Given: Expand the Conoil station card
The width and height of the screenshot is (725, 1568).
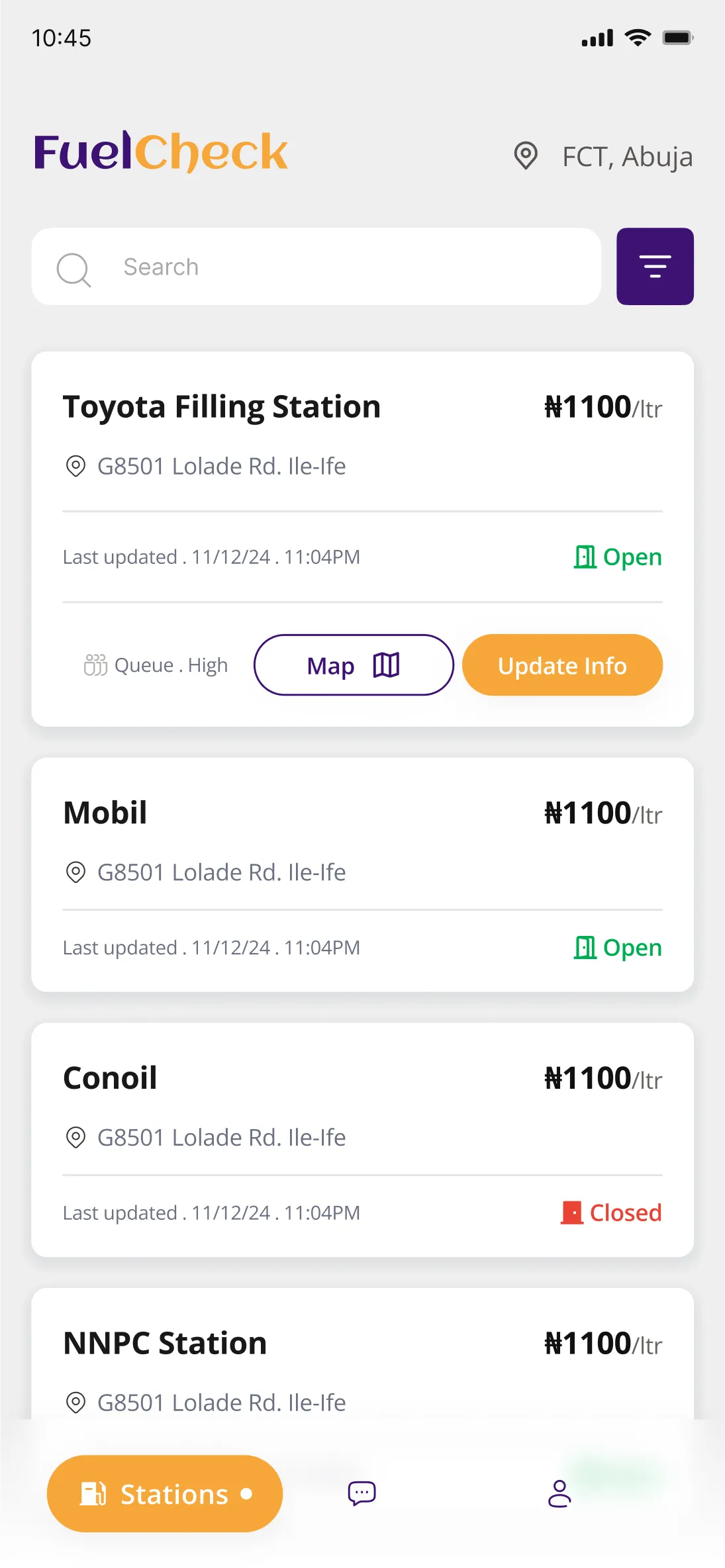Looking at the screenshot, I should tap(362, 1140).
